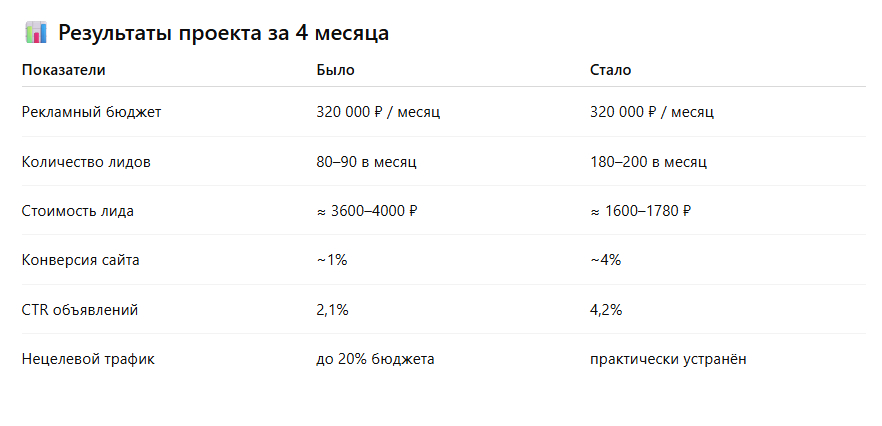Click the "≈ 1600–1780 ₽" cell
This screenshot has height=426, width=882.
point(641,211)
